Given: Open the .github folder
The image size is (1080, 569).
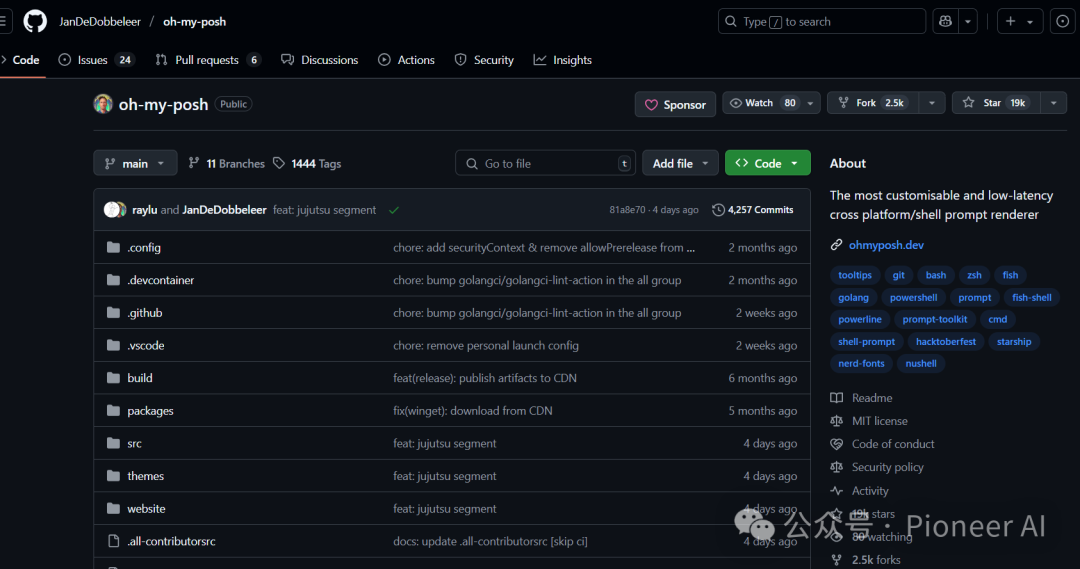Looking at the screenshot, I should [x=145, y=313].
